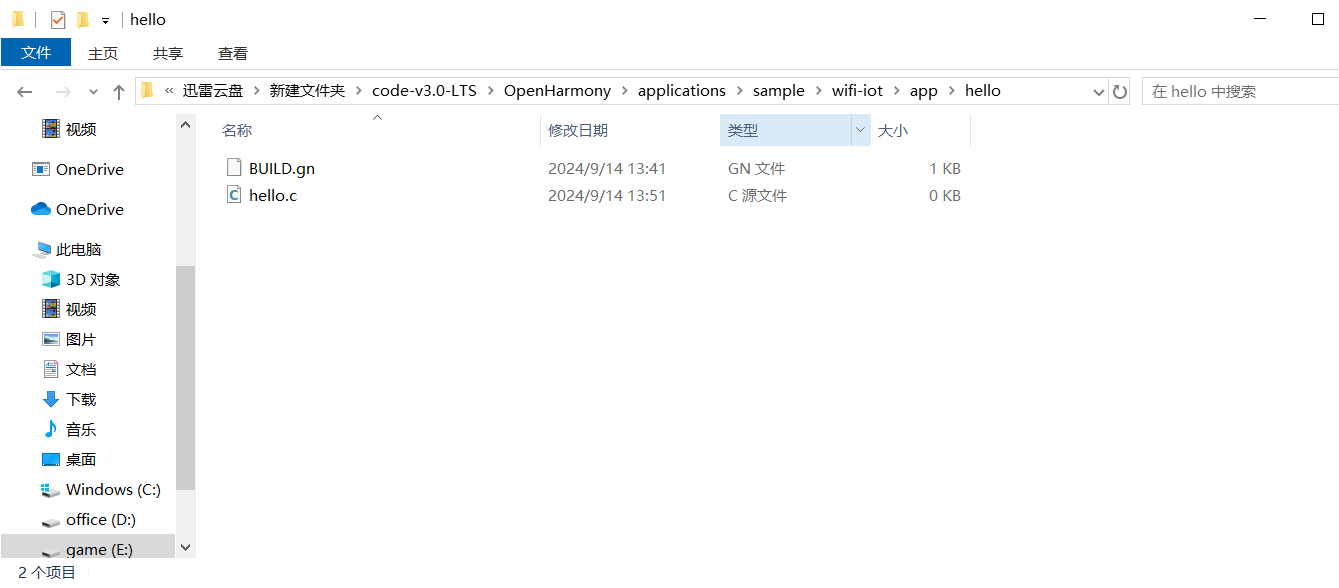Switch to the 共享 ribbon tab
Image resolution: width=1339 pixels, height=588 pixels.
pos(168,53)
